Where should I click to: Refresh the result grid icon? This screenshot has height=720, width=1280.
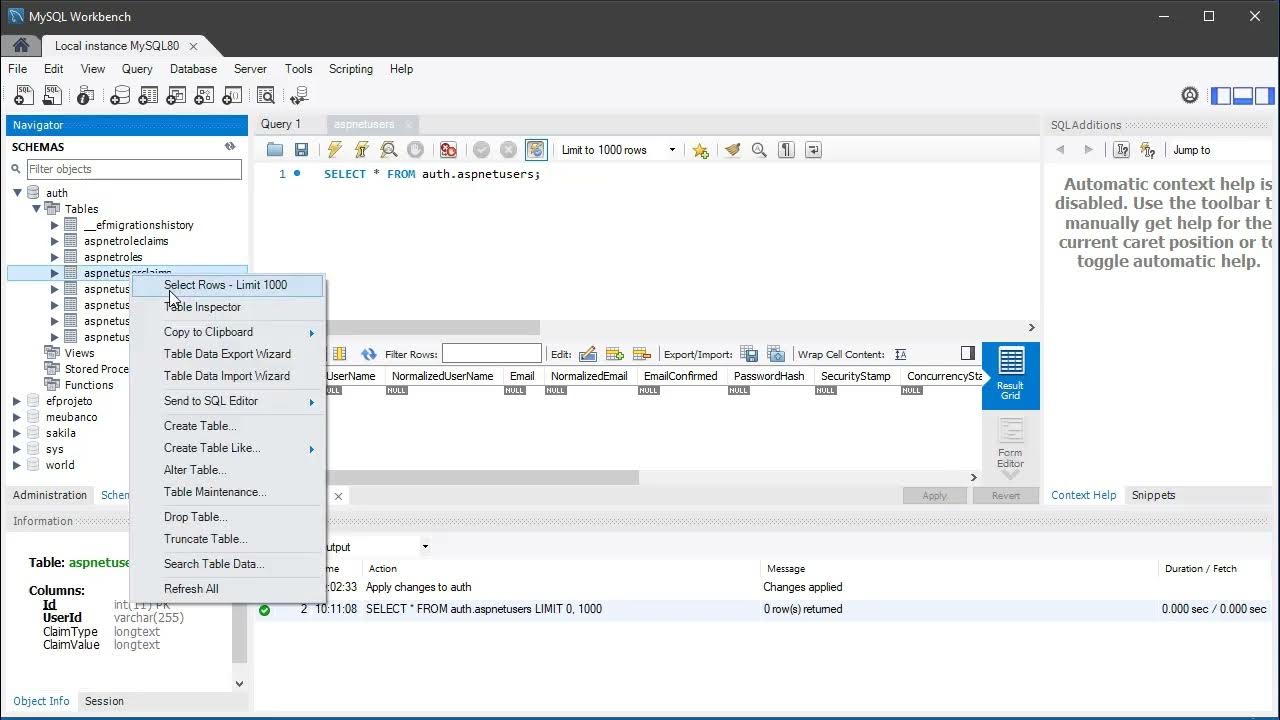coord(368,354)
